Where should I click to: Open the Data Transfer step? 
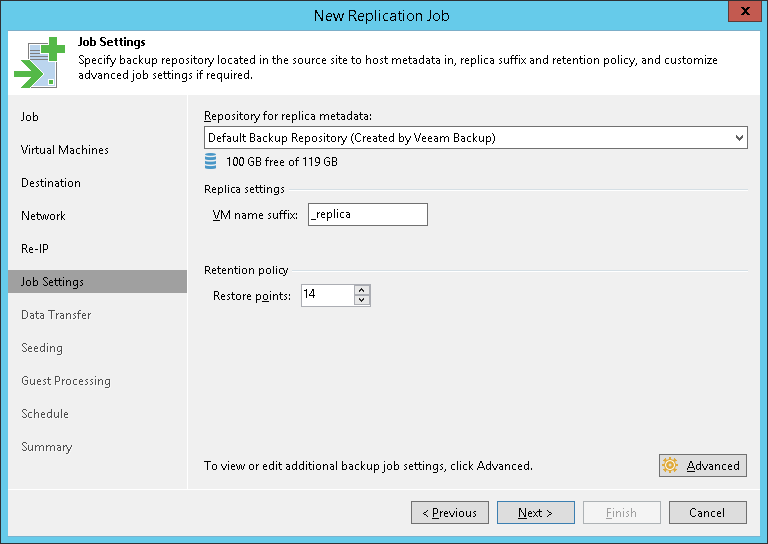coord(56,315)
